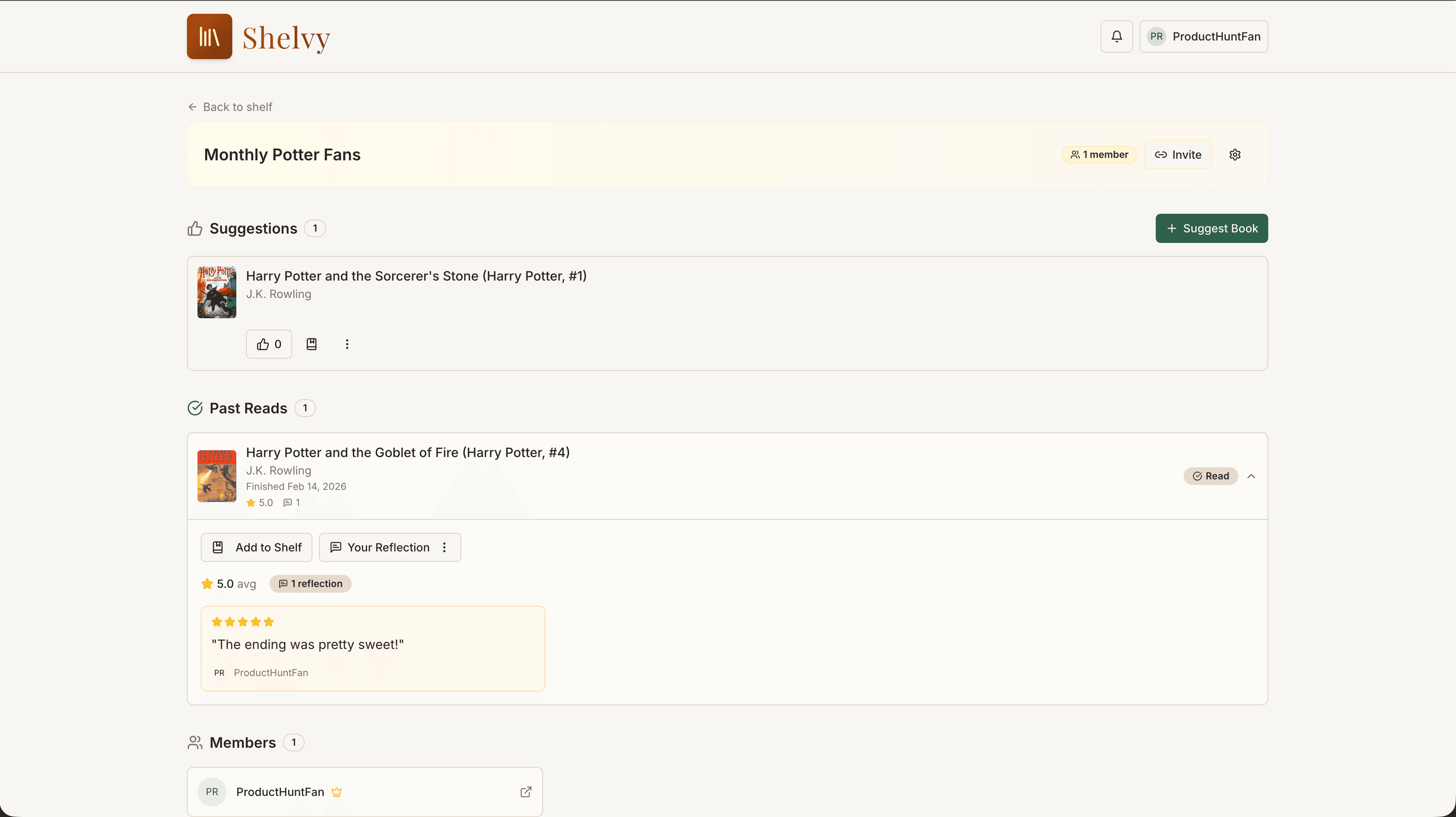Open the ProductHuntFan account menu
This screenshot has height=817, width=1456.
[x=1204, y=36]
